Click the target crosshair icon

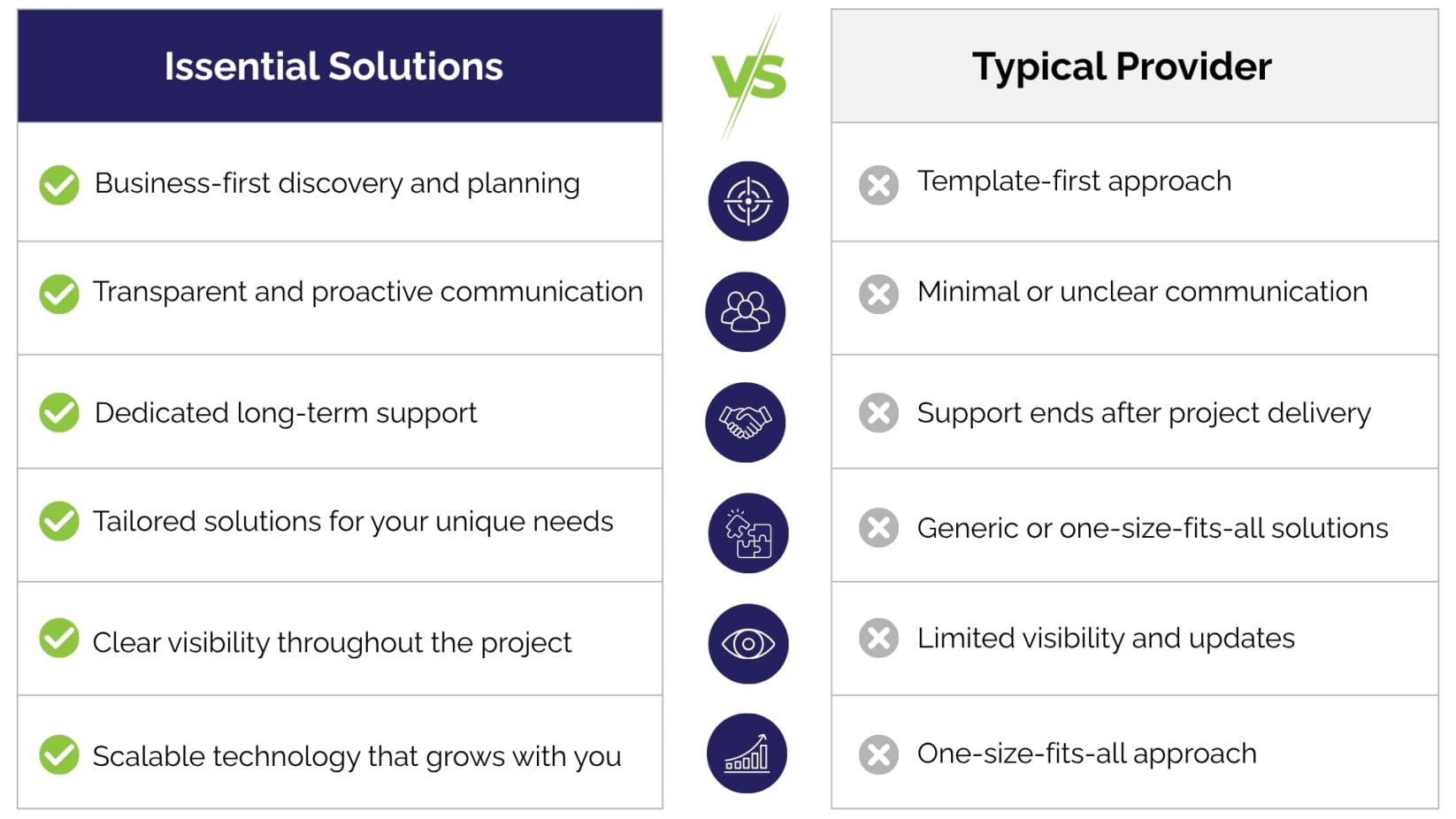tap(748, 201)
